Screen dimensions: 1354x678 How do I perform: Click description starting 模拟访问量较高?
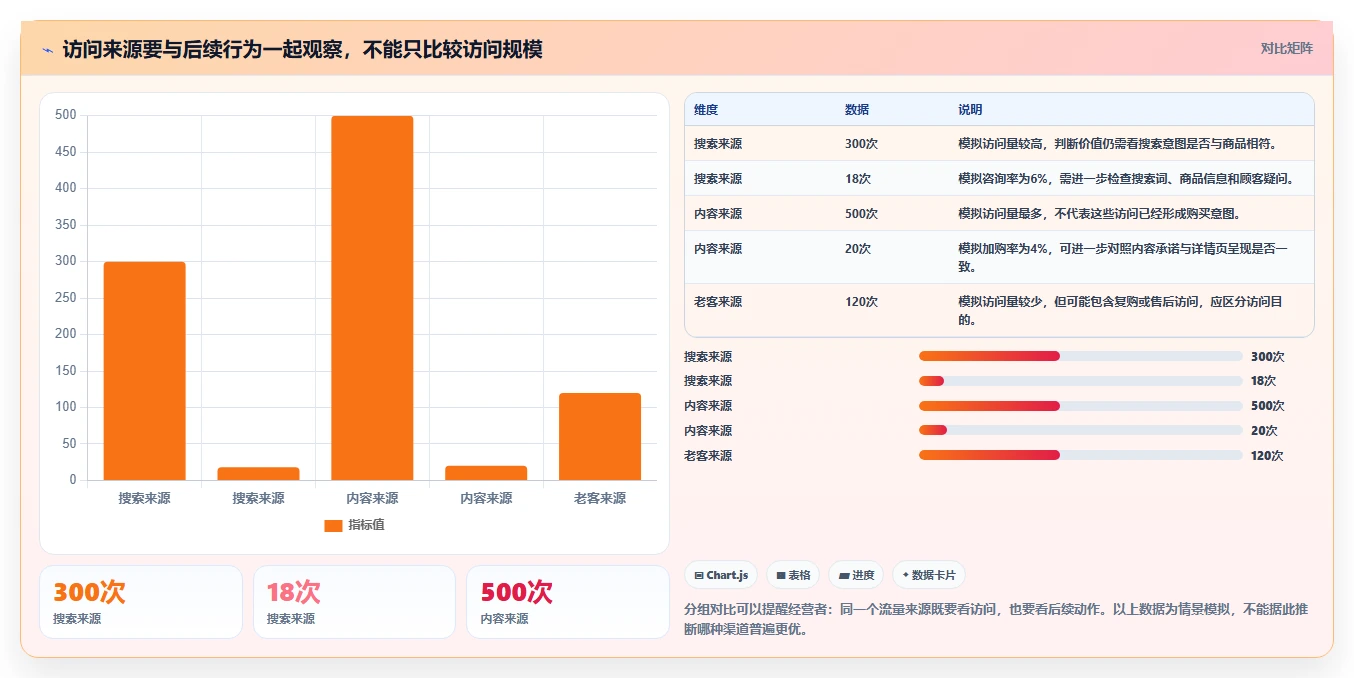(1117, 144)
